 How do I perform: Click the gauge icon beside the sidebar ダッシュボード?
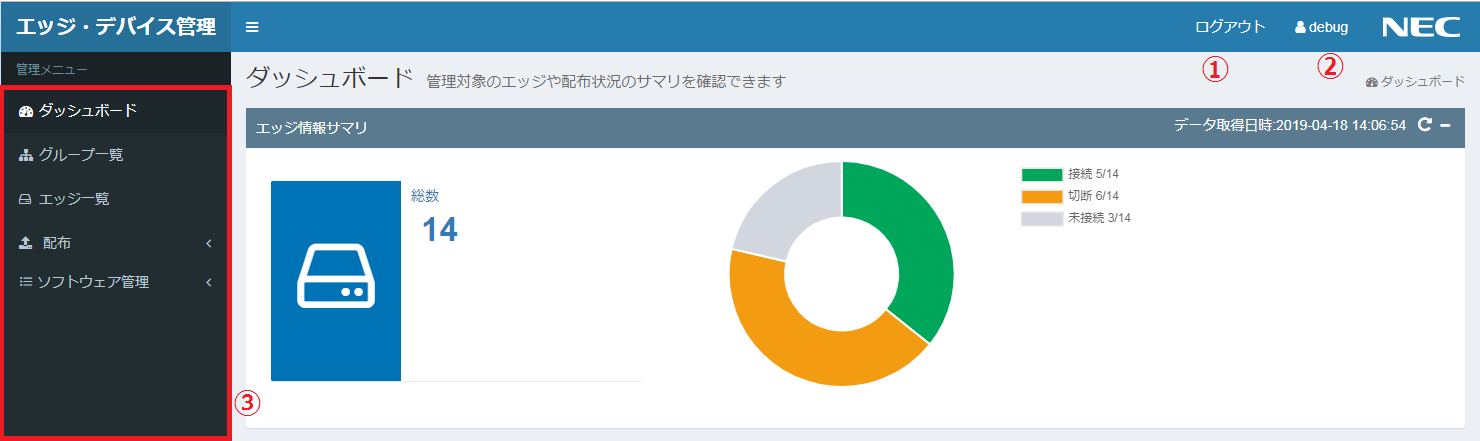point(26,111)
